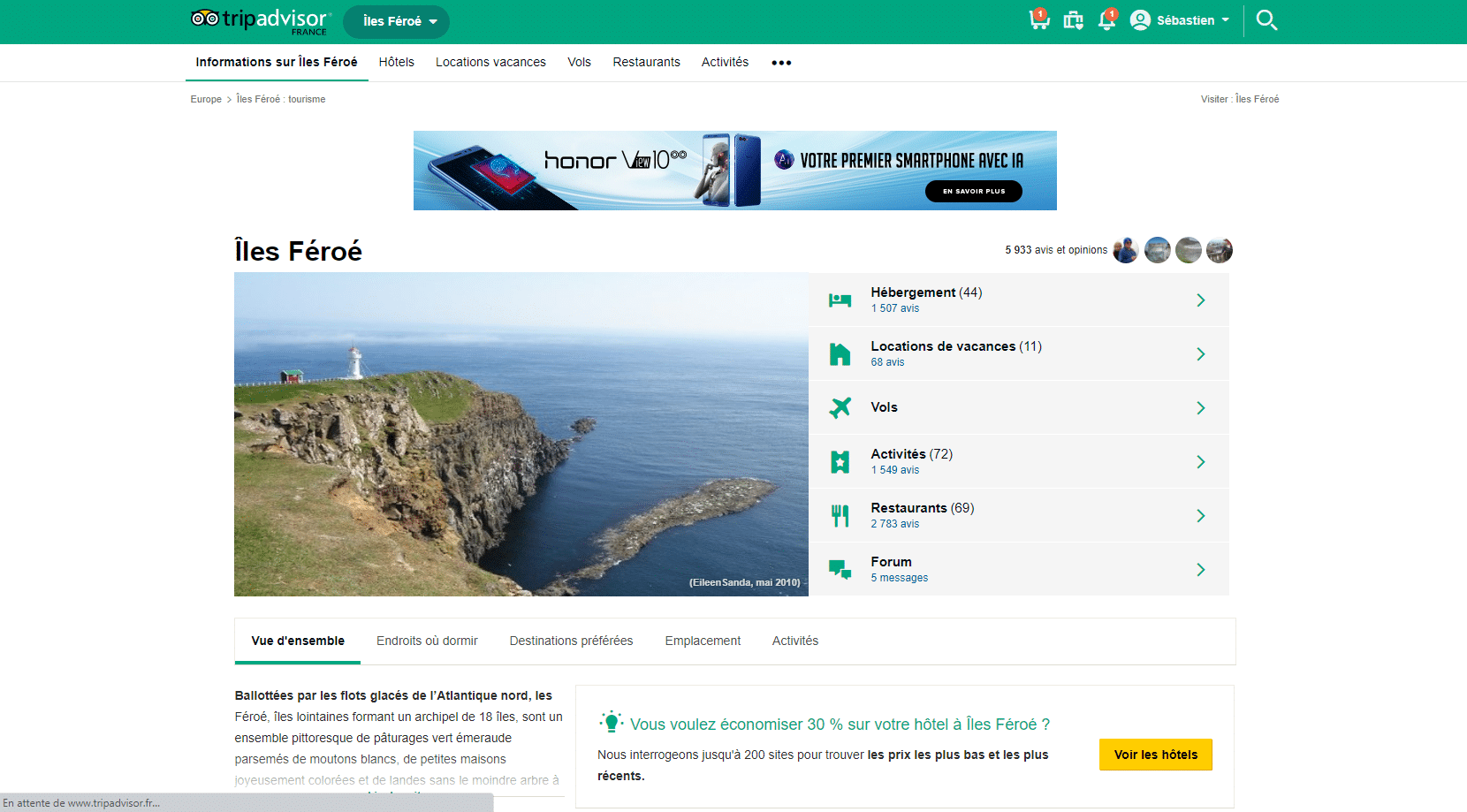
Task: Open the shopping cart icon
Action: (1038, 20)
